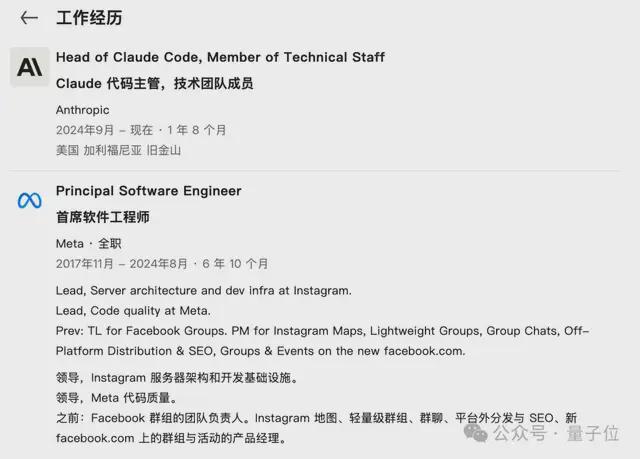The width and height of the screenshot is (640, 459).
Task: Open the Head of Claude Code position title
Action: [220, 57]
